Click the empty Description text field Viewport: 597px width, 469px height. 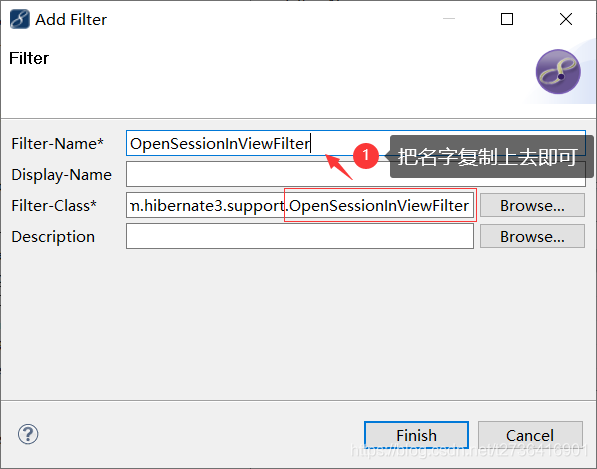(300, 236)
